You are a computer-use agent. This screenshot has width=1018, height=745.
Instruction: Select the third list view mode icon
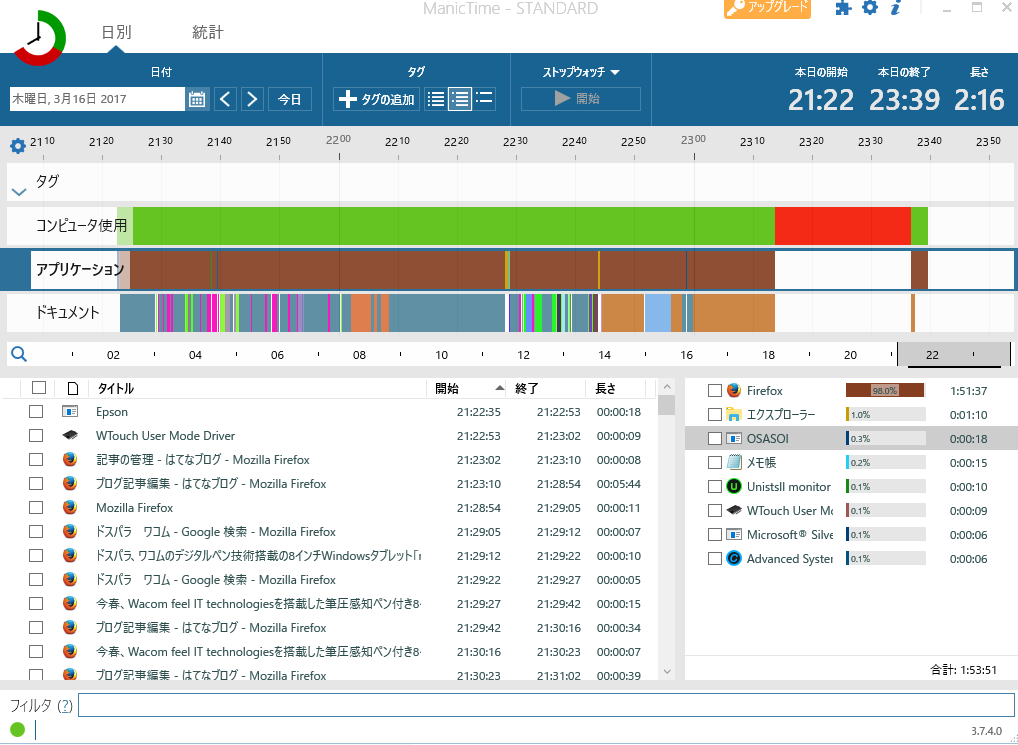484,99
